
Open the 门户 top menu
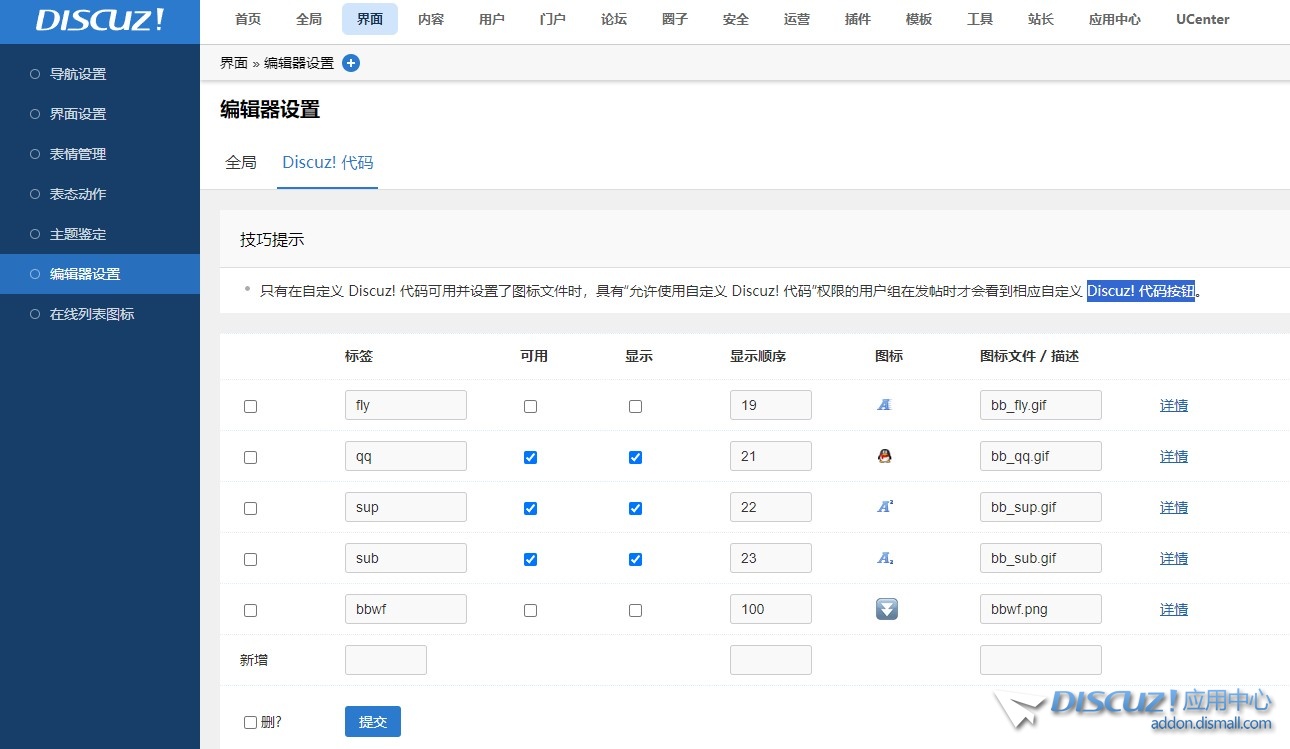pos(552,19)
